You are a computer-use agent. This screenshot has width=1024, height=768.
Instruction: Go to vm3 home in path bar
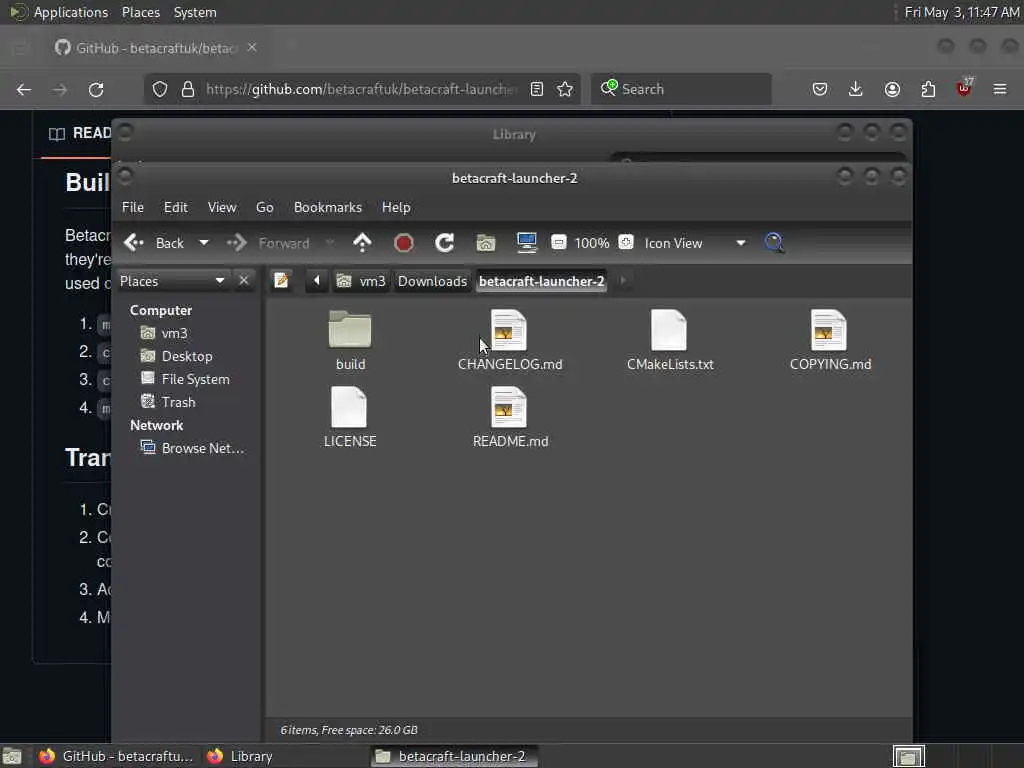tap(361, 281)
